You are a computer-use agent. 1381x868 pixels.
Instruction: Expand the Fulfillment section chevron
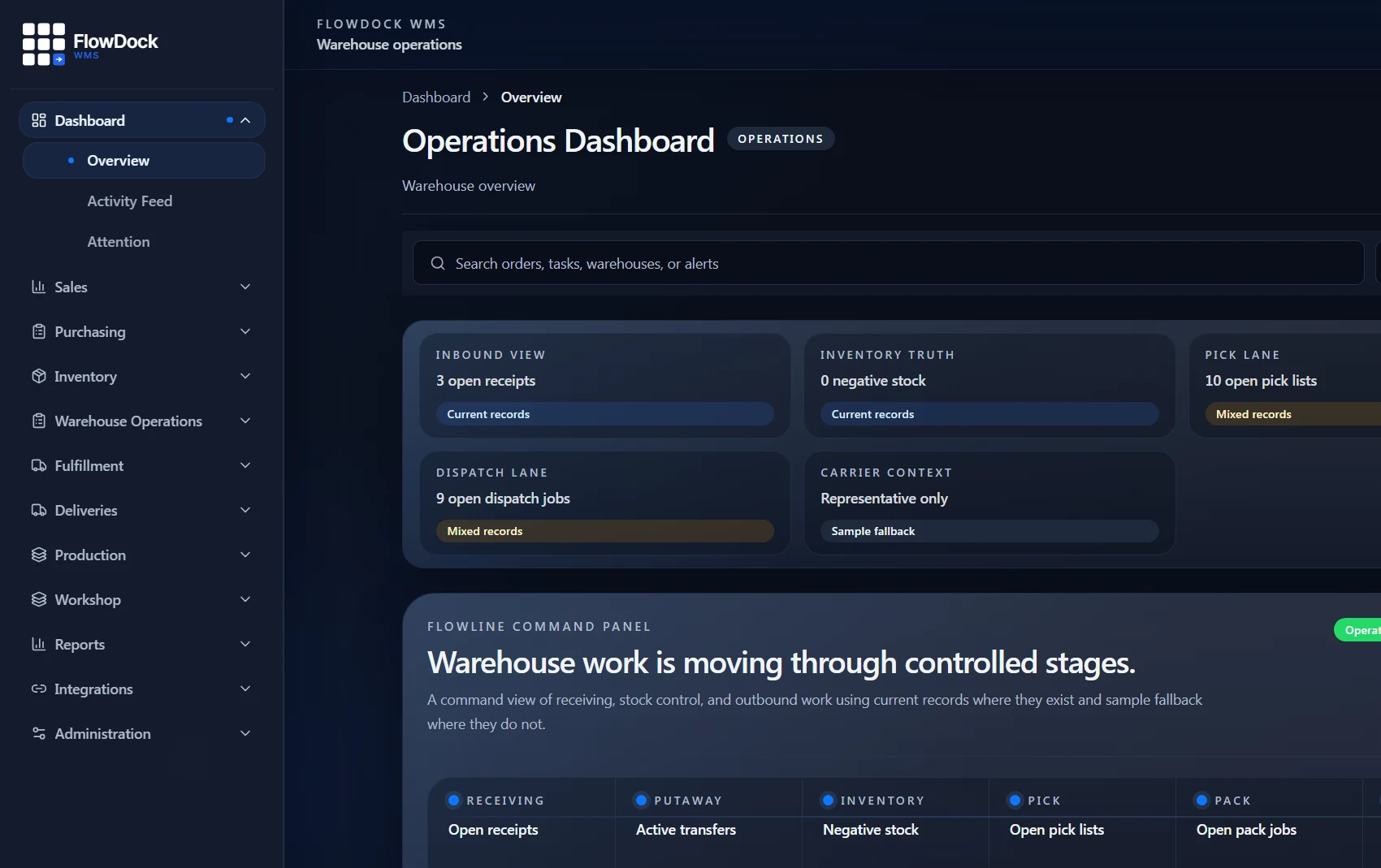[x=245, y=465]
